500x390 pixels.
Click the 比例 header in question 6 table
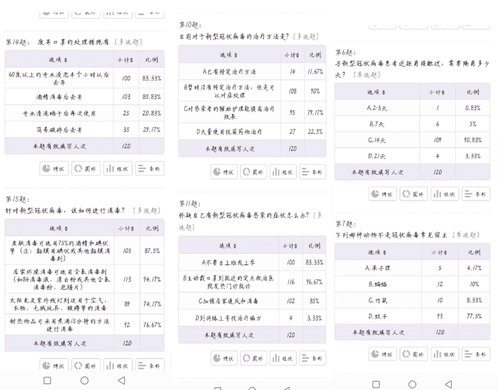click(473, 92)
